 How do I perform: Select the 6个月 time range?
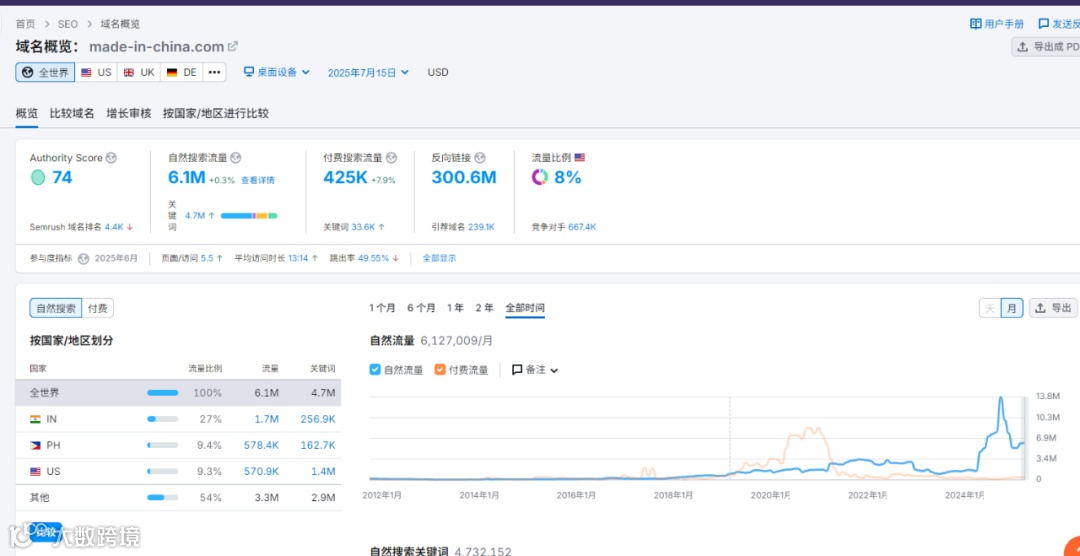coord(421,308)
